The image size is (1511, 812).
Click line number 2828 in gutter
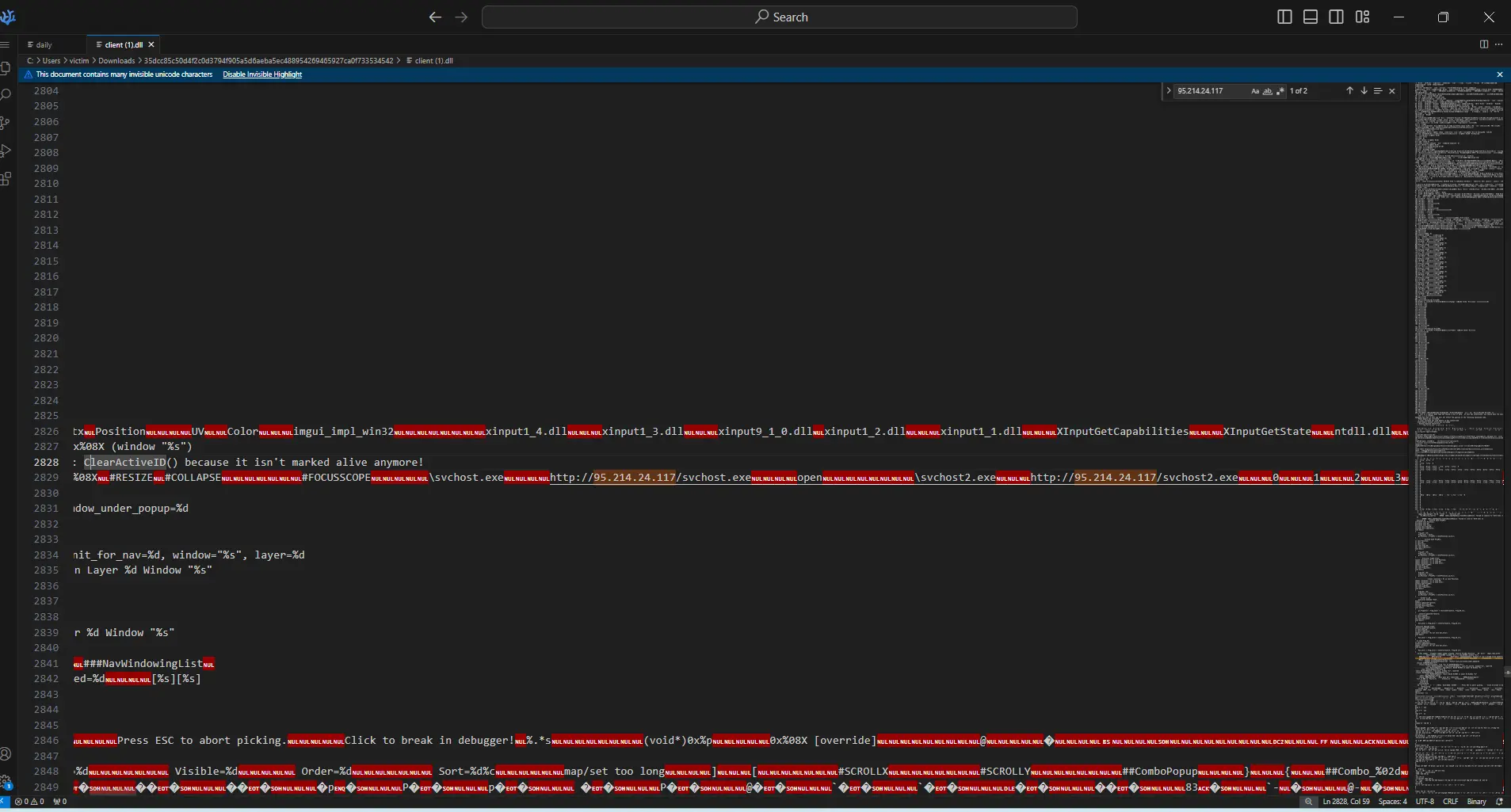click(x=46, y=463)
